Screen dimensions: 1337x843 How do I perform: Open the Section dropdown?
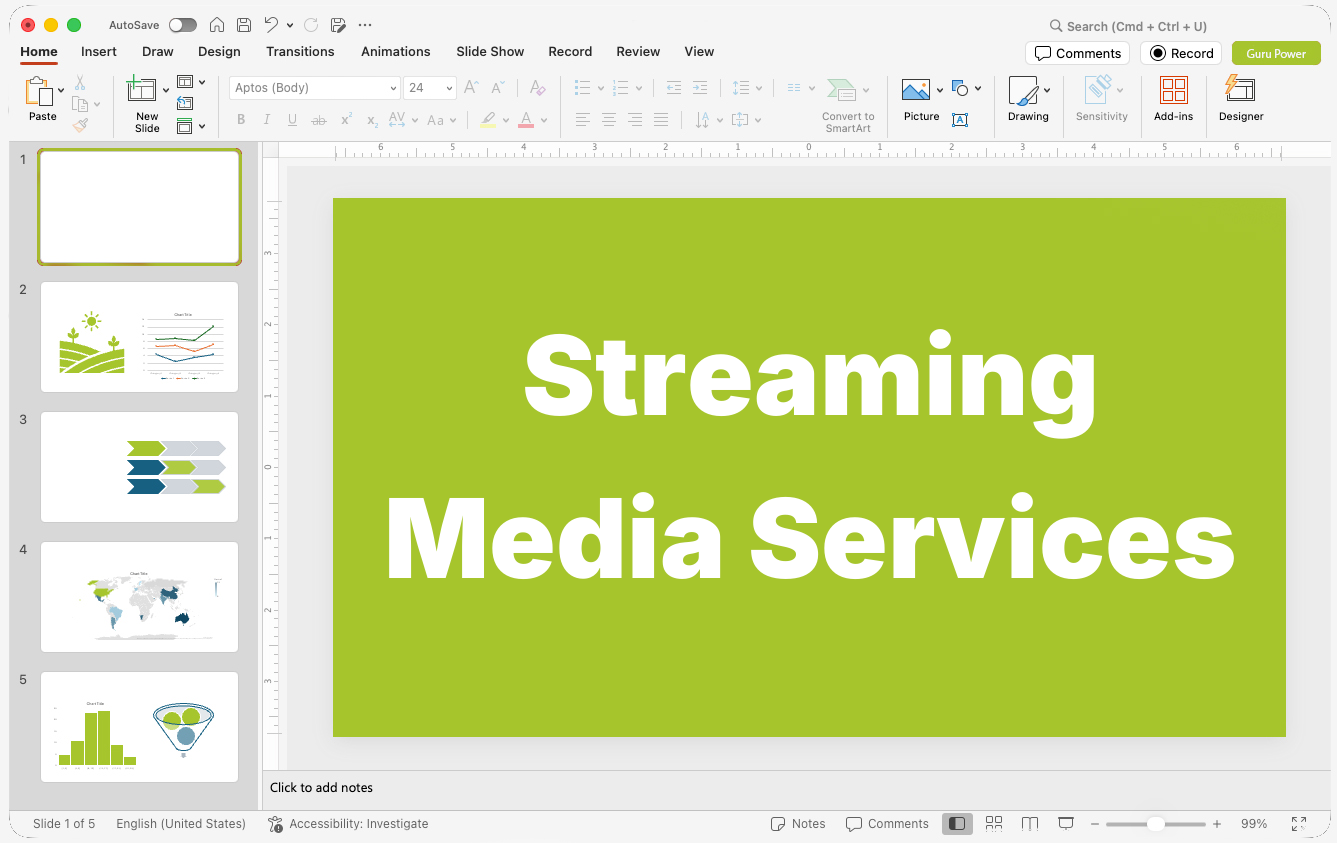click(191, 126)
